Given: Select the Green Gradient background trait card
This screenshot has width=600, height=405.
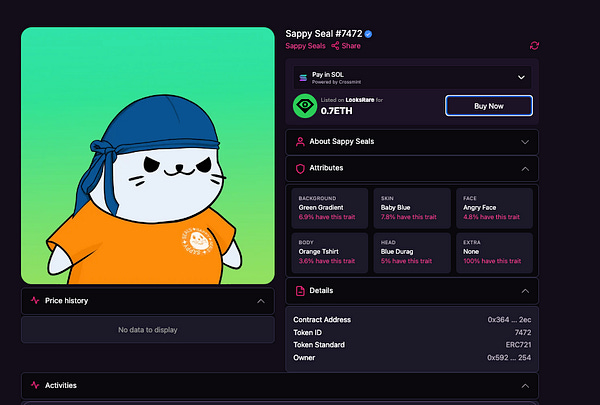Looking at the screenshot, I should (x=329, y=208).
